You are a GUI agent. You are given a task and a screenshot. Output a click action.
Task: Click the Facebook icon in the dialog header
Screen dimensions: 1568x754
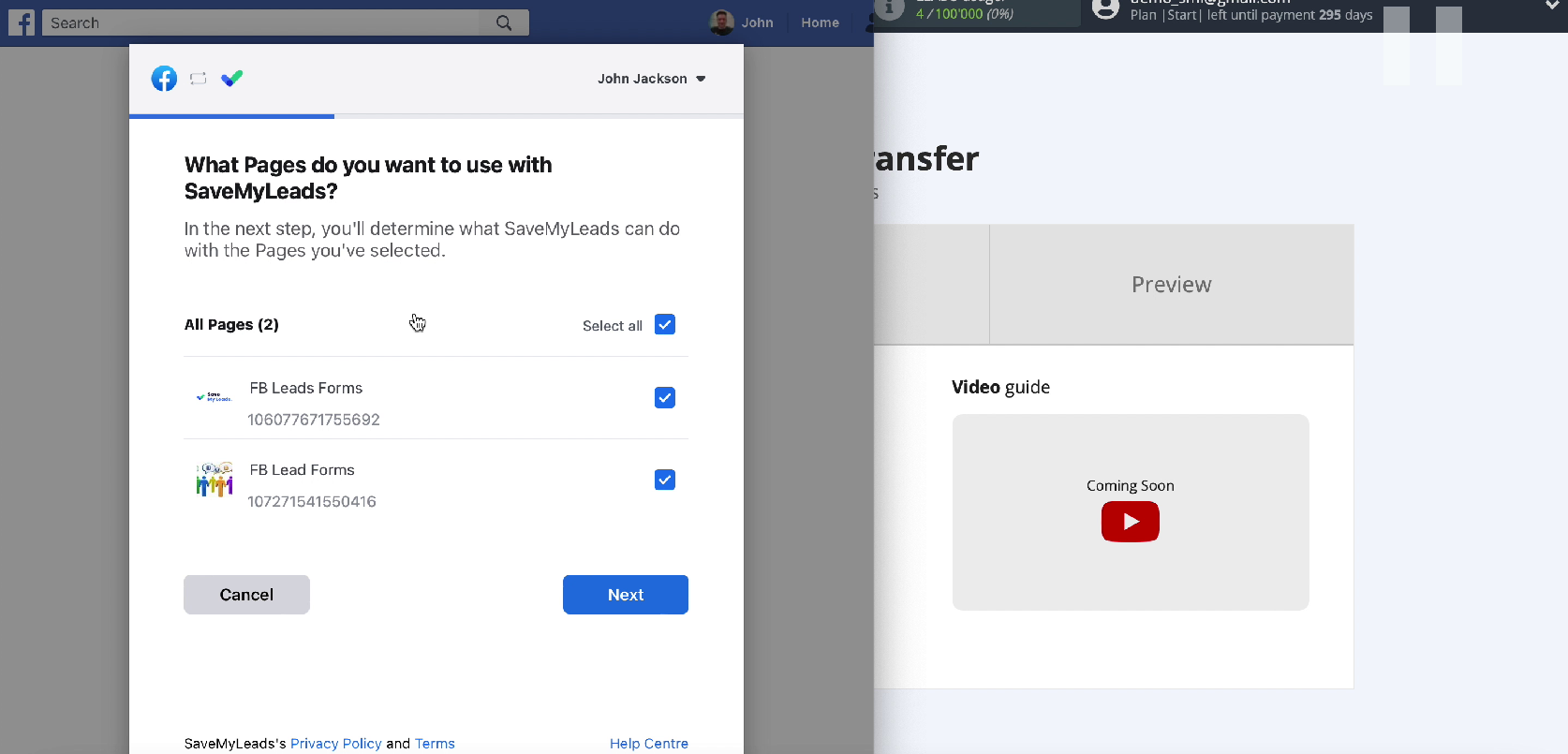pos(164,79)
